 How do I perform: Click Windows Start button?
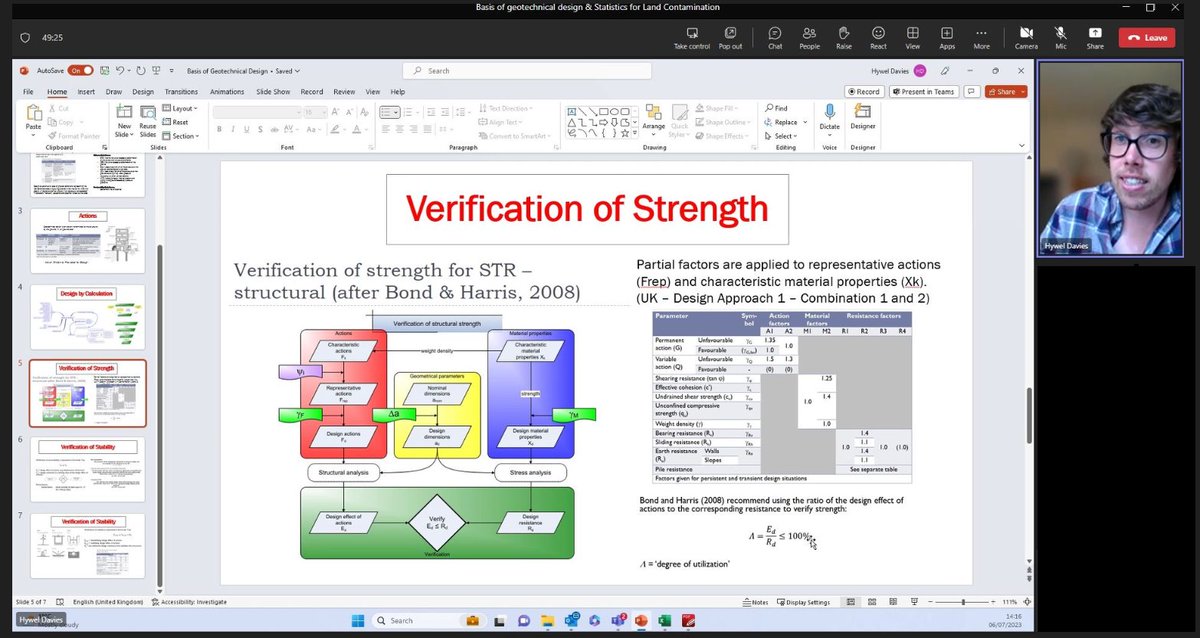pos(358,621)
